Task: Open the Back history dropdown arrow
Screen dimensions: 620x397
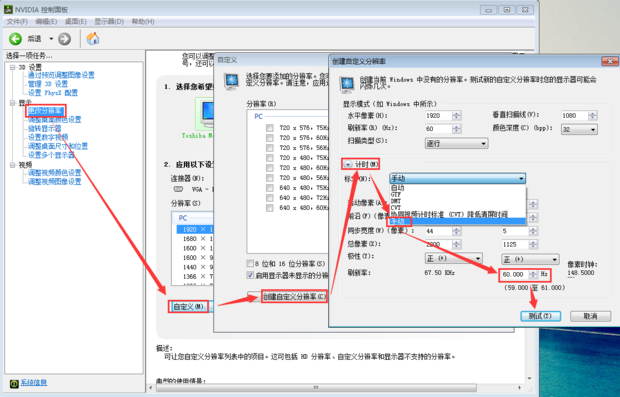Action: [x=51, y=39]
